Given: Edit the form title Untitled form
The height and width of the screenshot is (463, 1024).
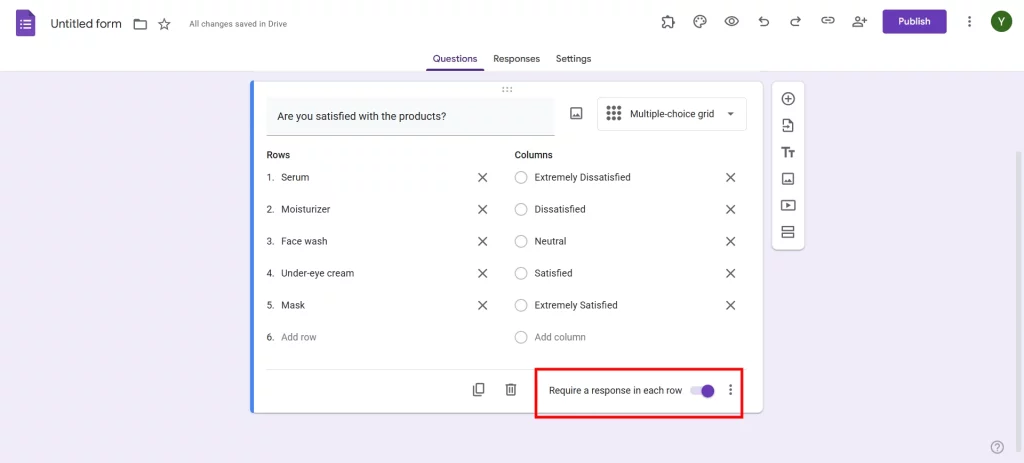Looking at the screenshot, I should pyautogui.click(x=86, y=24).
